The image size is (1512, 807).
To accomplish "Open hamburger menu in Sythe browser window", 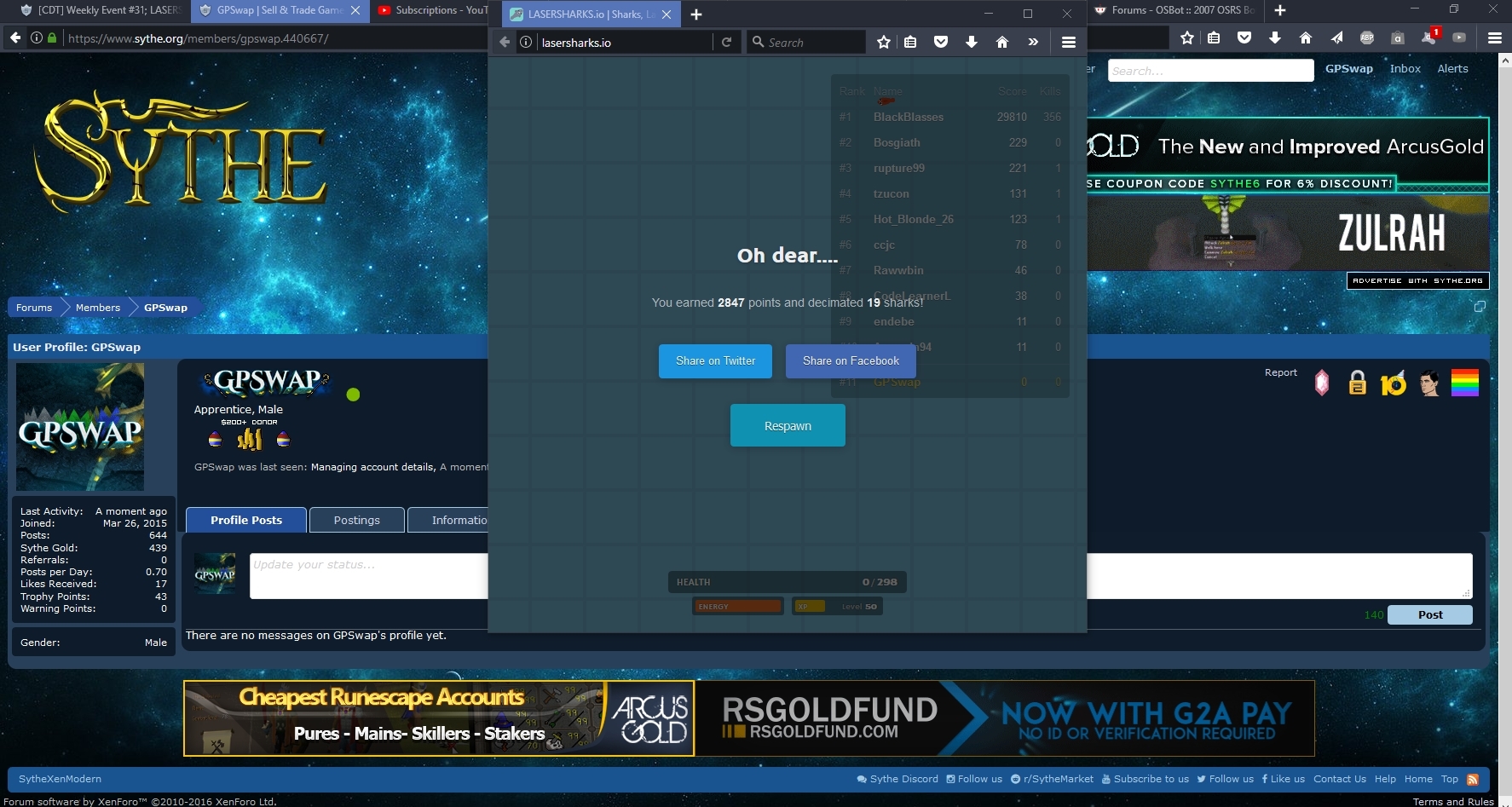I will (1495, 37).
